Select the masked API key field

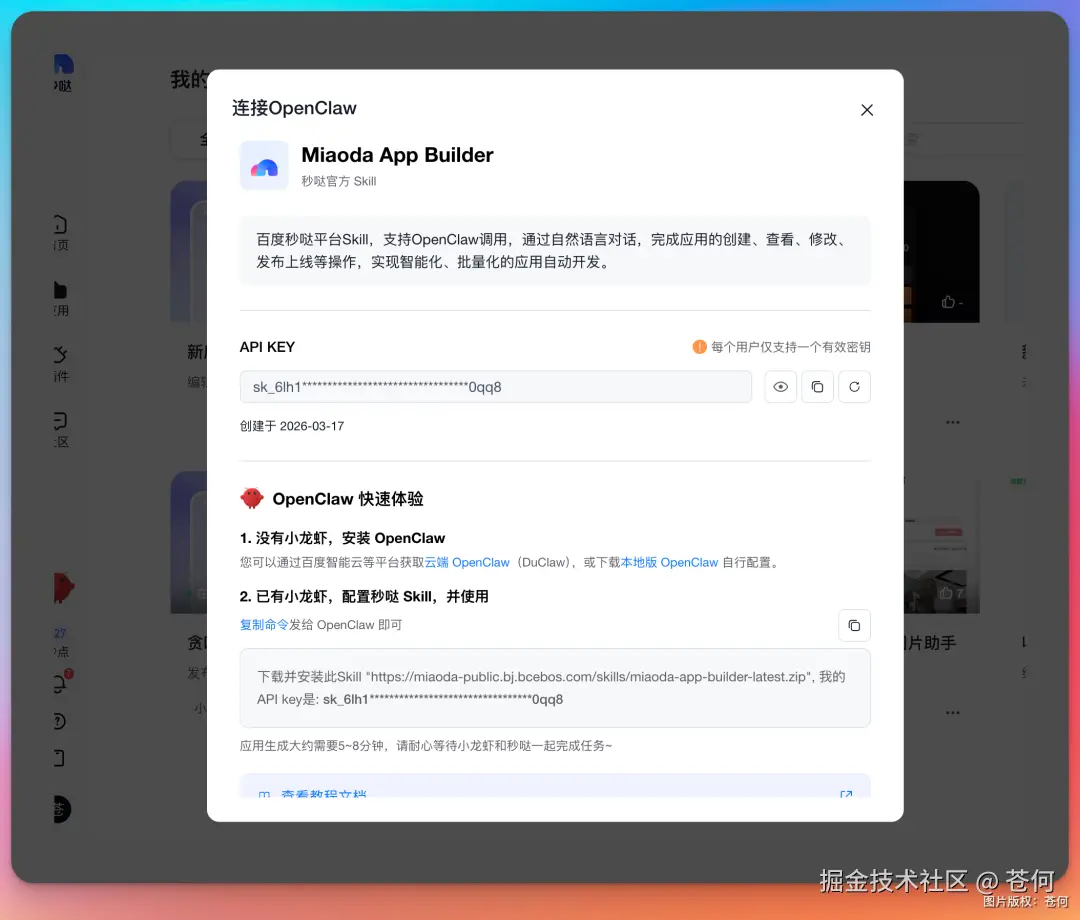[495, 387]
